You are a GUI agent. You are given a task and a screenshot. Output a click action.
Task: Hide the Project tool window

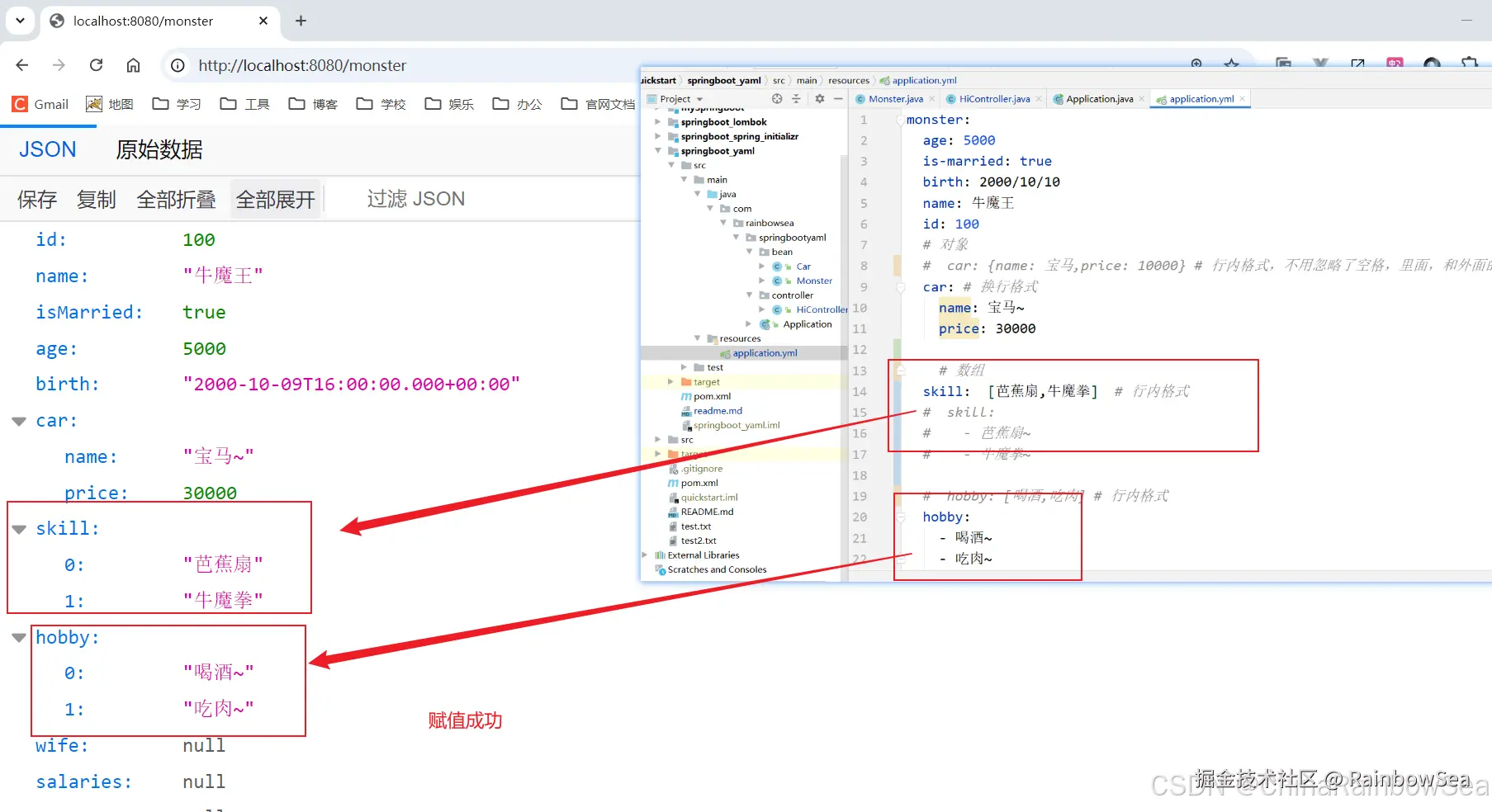[x=838, y=99]
